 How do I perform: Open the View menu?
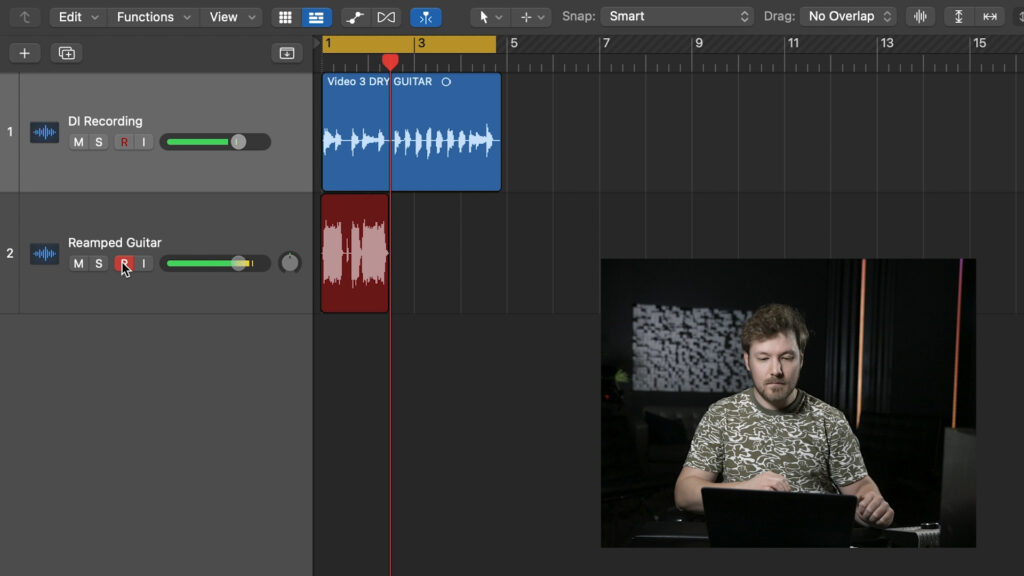pyautogui.click(x=231, y=17)
